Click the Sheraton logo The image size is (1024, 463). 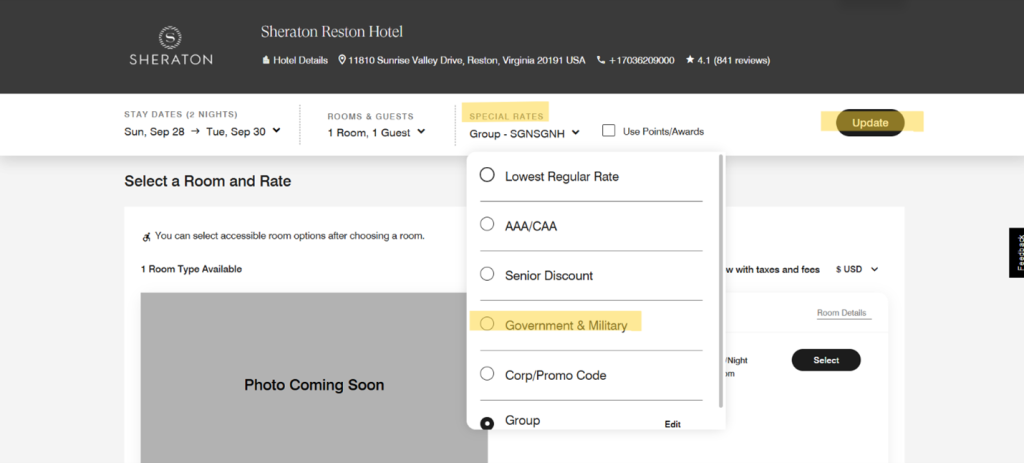coord(170,46)
